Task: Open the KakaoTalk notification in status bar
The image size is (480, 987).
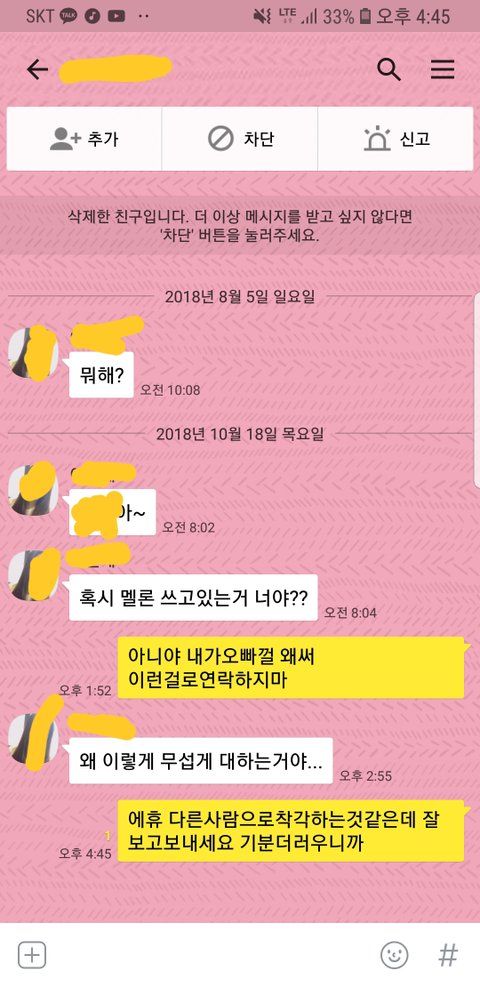Action: [69, 16]
